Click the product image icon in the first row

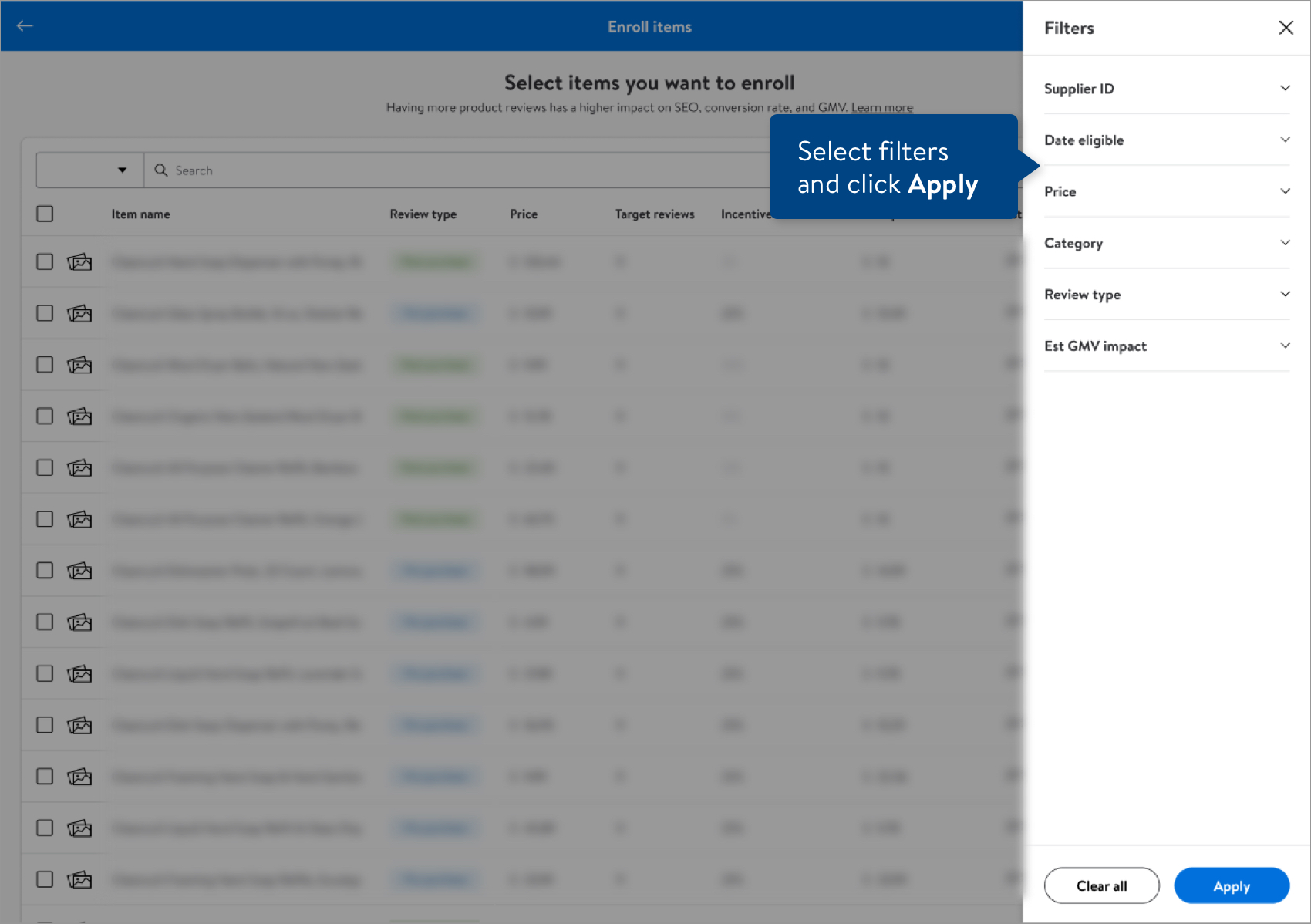[79, 261]
